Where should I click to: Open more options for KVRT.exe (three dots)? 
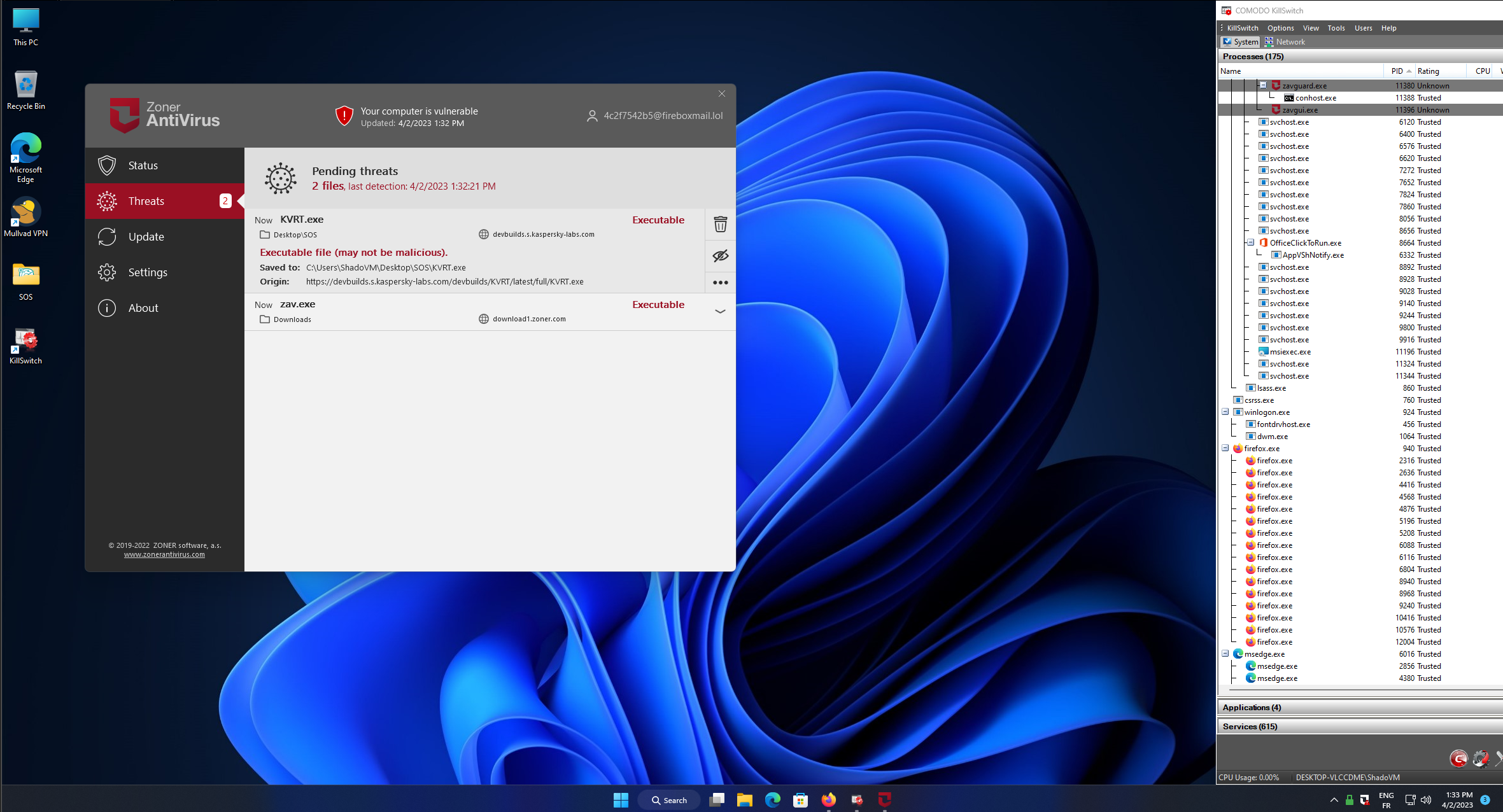720,283
